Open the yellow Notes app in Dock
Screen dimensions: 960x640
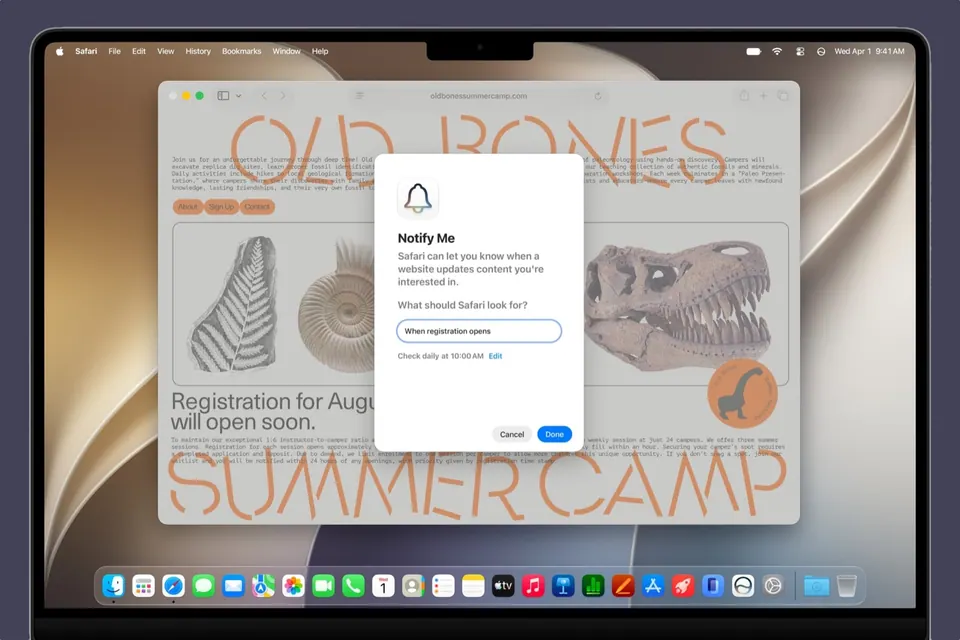click(x=473, y=586)
